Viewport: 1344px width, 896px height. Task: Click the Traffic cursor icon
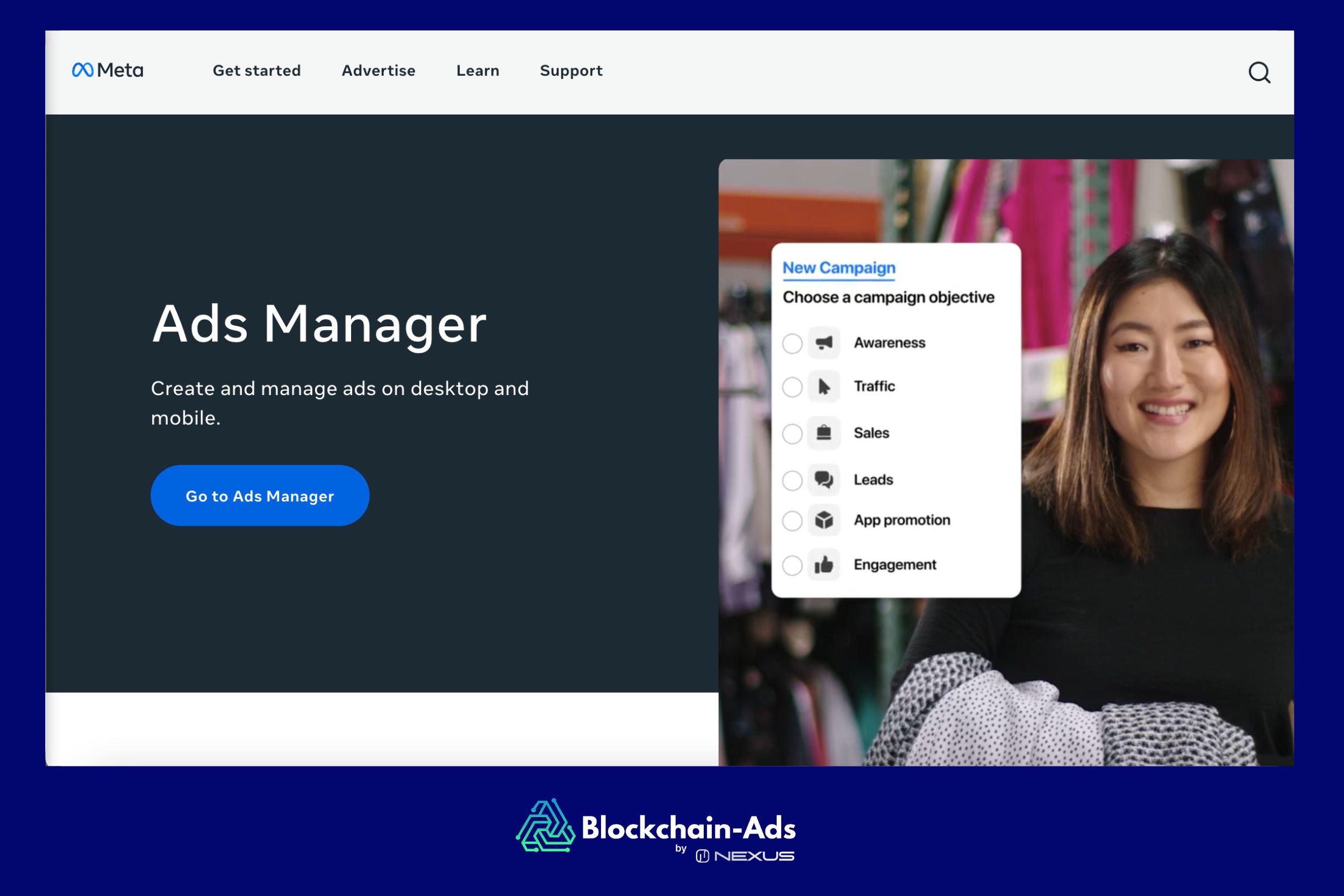(824, 387)
